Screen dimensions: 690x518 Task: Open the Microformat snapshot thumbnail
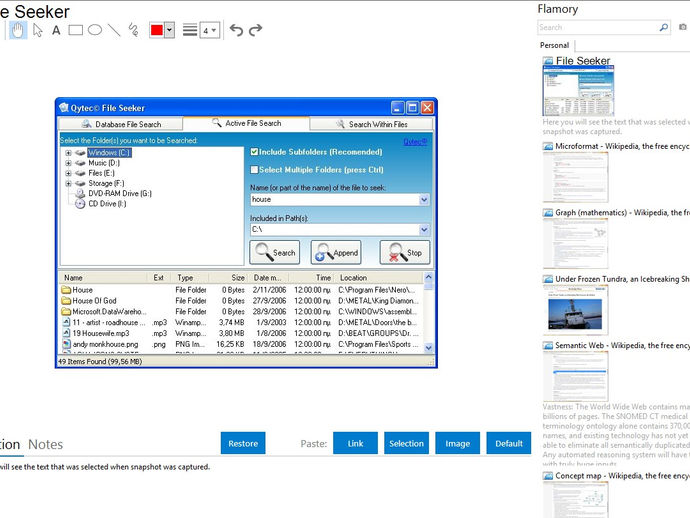[576, 177]
